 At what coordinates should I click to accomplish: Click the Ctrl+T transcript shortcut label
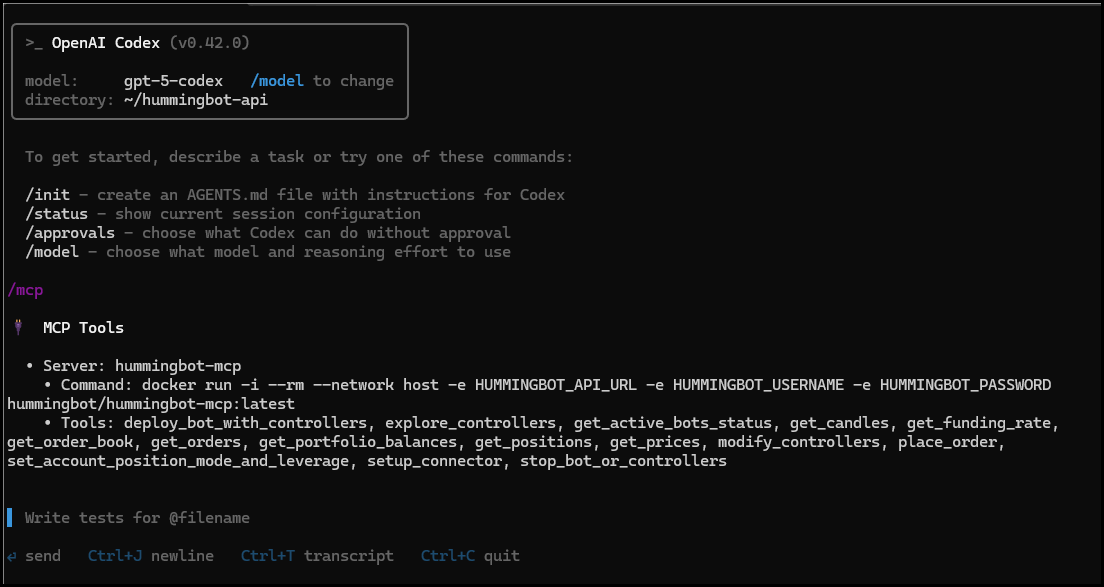[318, 555]
